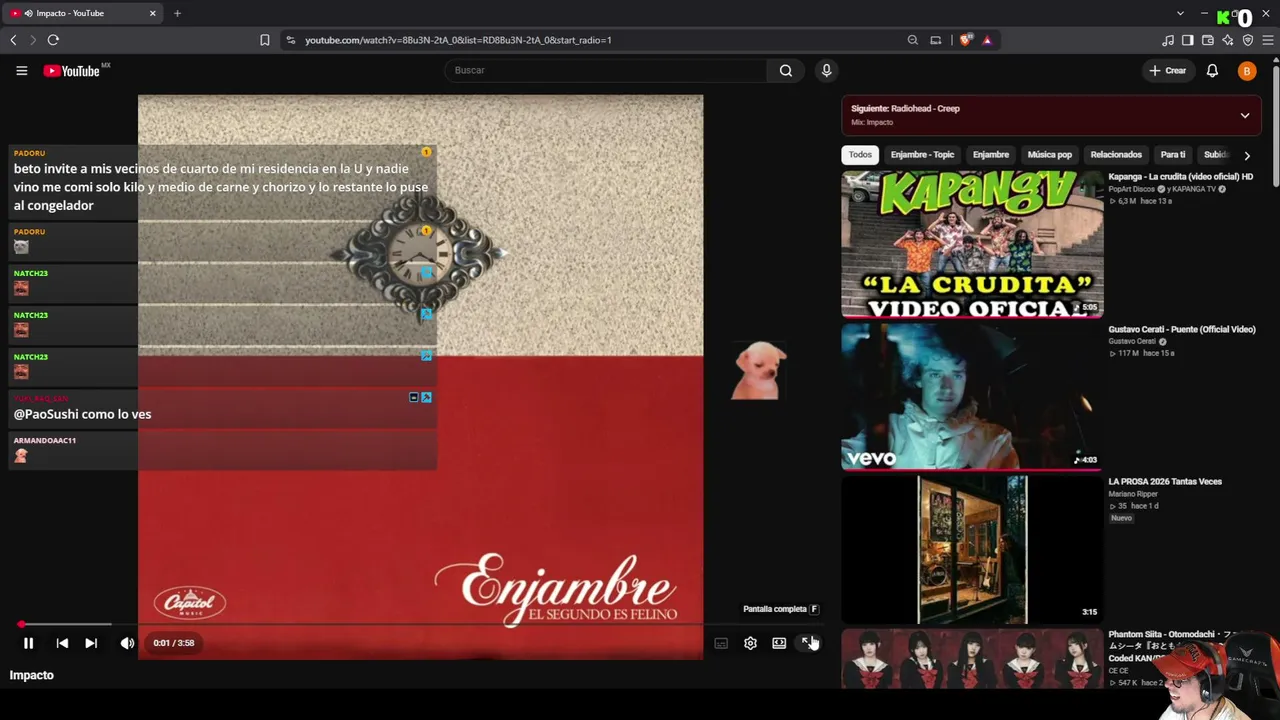
Task: Click the search magnifier button
Action: click(x=786, y=71)
